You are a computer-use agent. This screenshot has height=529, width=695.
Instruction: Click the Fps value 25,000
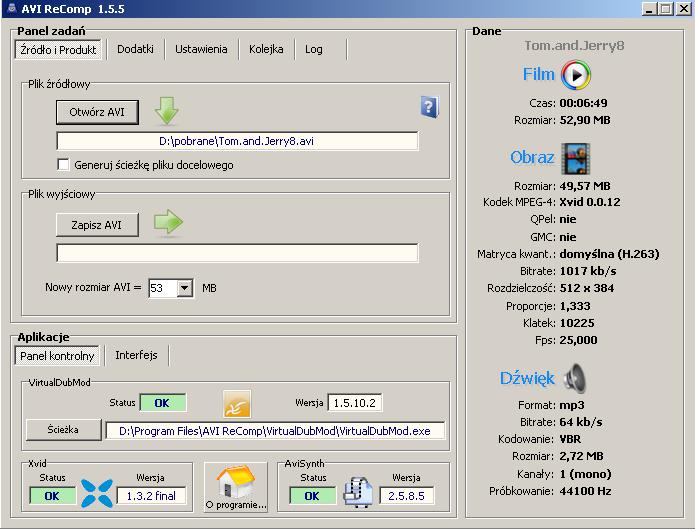[578, 340]
